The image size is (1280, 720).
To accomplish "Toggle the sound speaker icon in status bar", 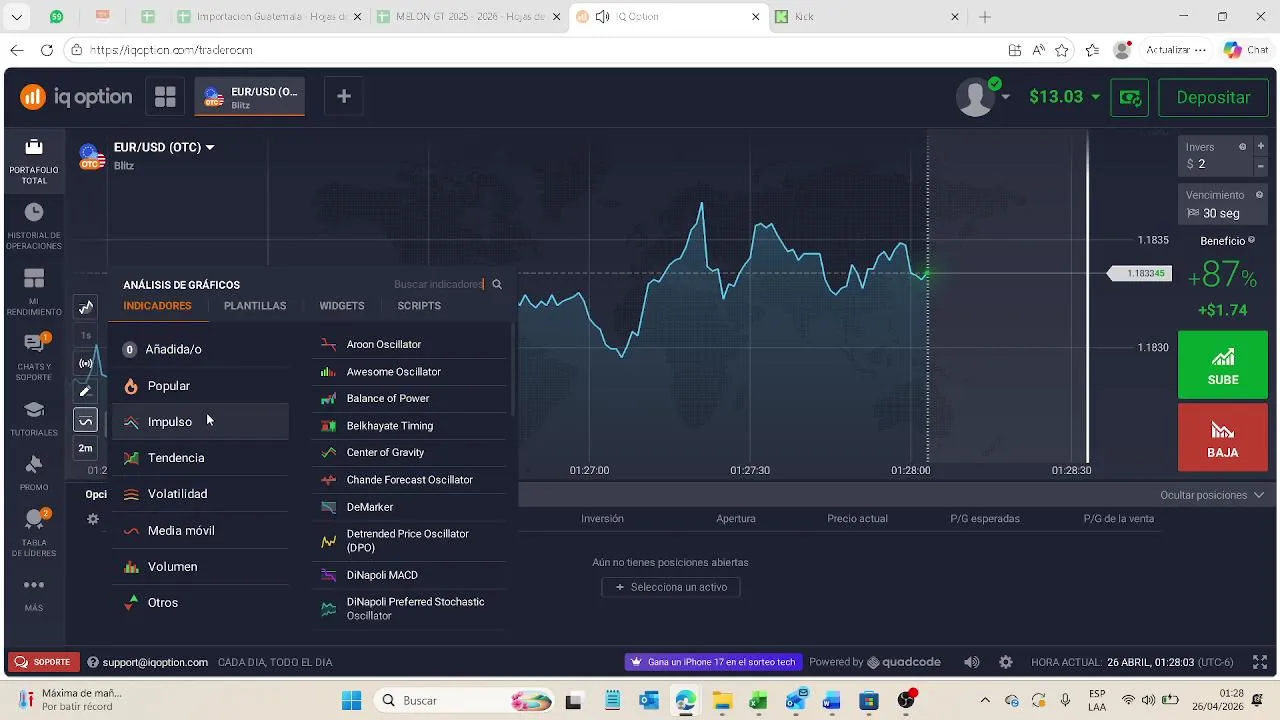I will 972,662.
